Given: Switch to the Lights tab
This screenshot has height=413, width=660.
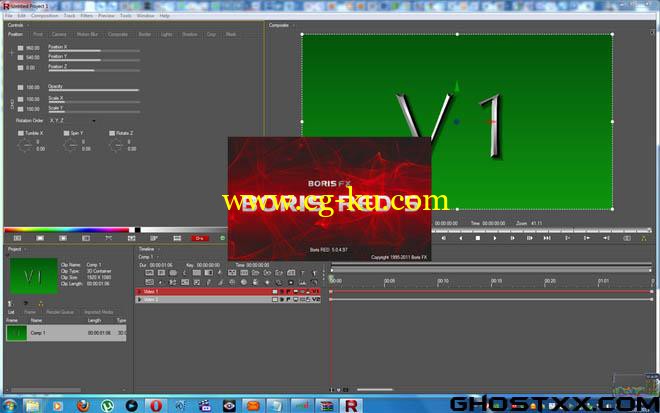Looking at the screenshot, I should point(166,35).
